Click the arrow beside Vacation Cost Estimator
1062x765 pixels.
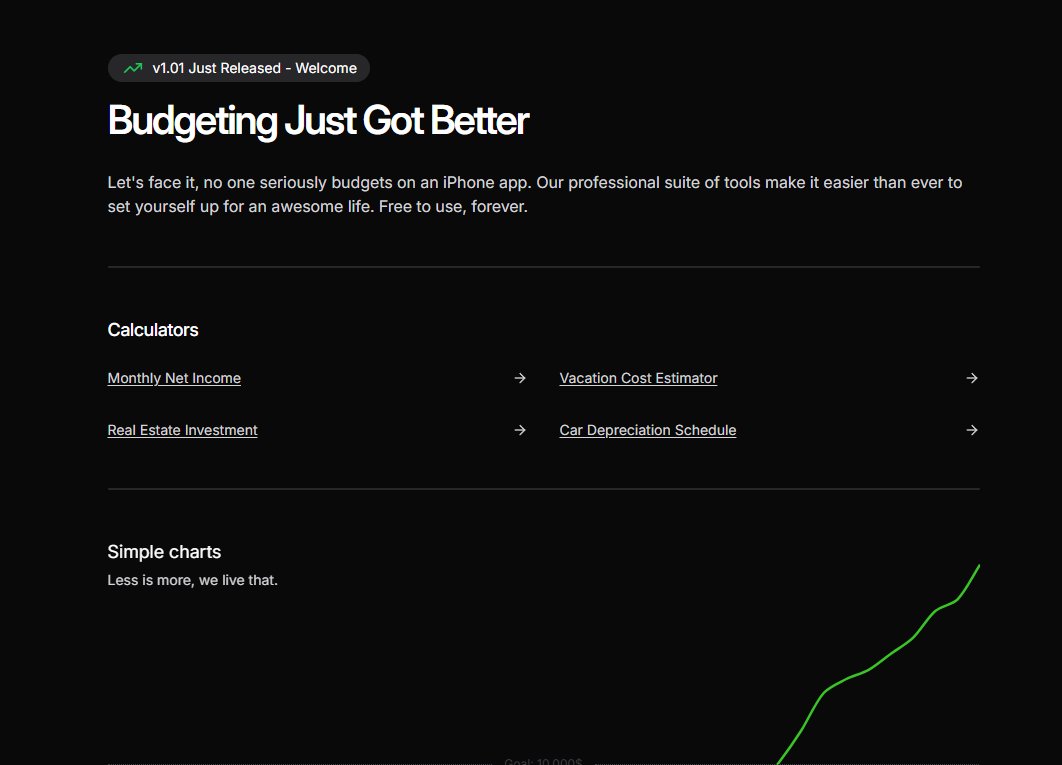click(x=972, y=378)
